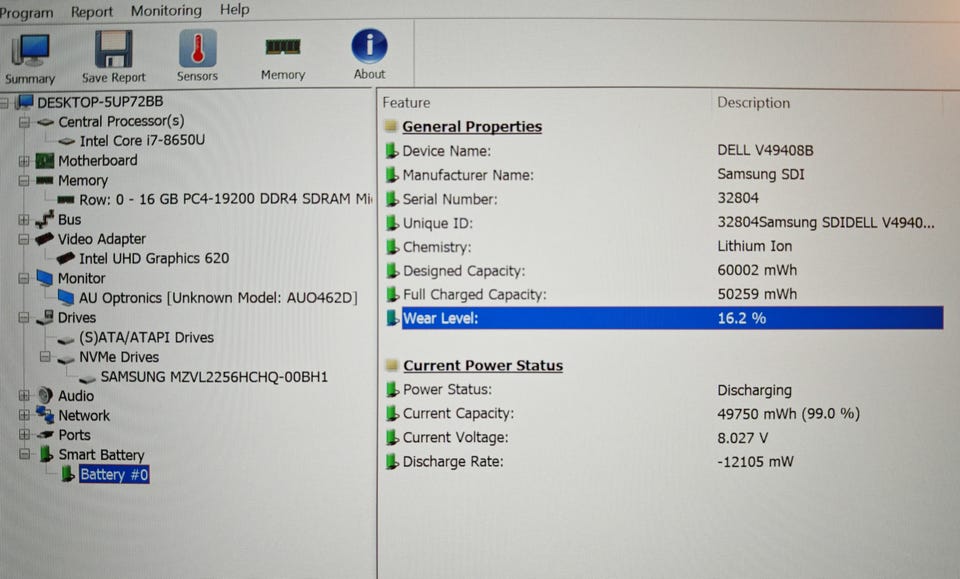Select the Current Voltage row

[664, 438]
